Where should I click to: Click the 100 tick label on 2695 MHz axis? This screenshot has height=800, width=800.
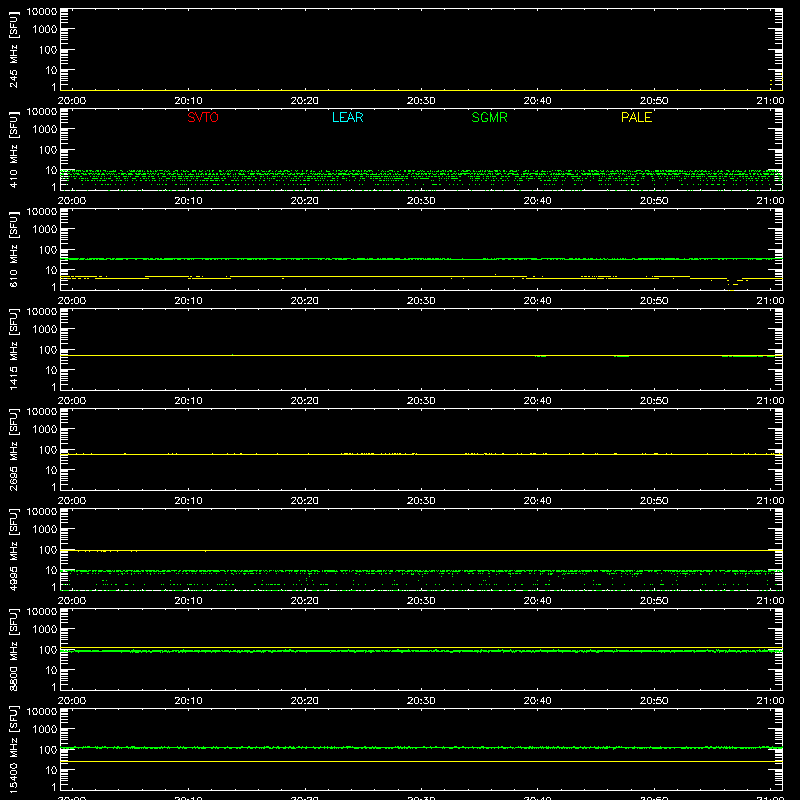point(48,450)
